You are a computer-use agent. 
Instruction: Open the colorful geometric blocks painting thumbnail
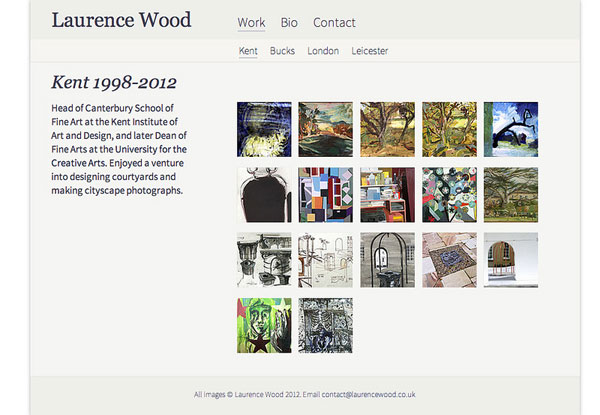pyautogui.click(x=326, y=195)
